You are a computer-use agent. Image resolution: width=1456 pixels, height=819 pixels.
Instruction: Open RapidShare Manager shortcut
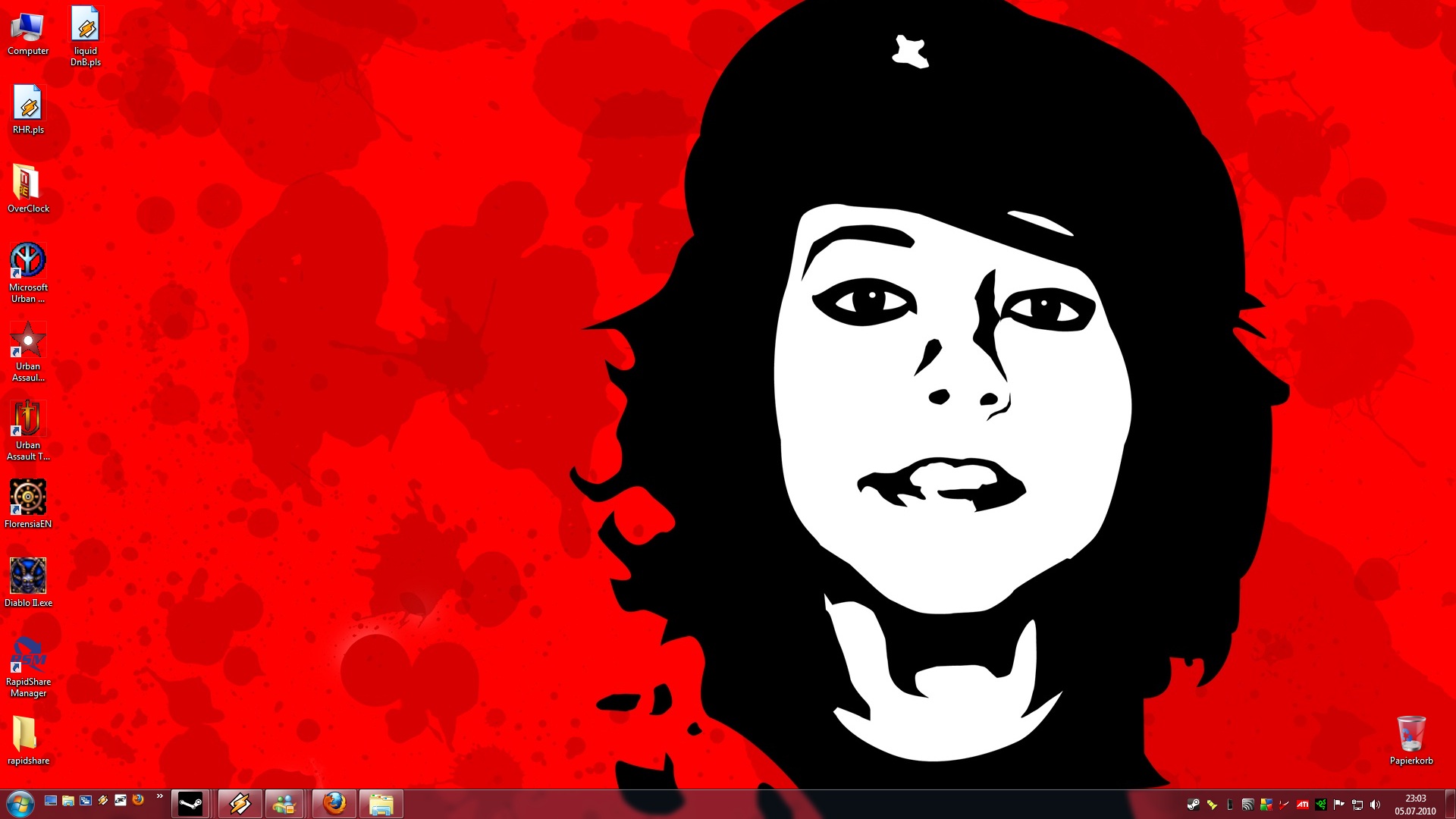(x=28, y=667)
